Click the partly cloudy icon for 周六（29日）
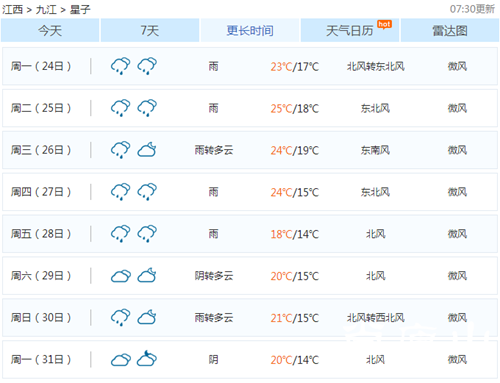This screenshot has width=500, height=383. pyautogui.click(x=147, y=275)
